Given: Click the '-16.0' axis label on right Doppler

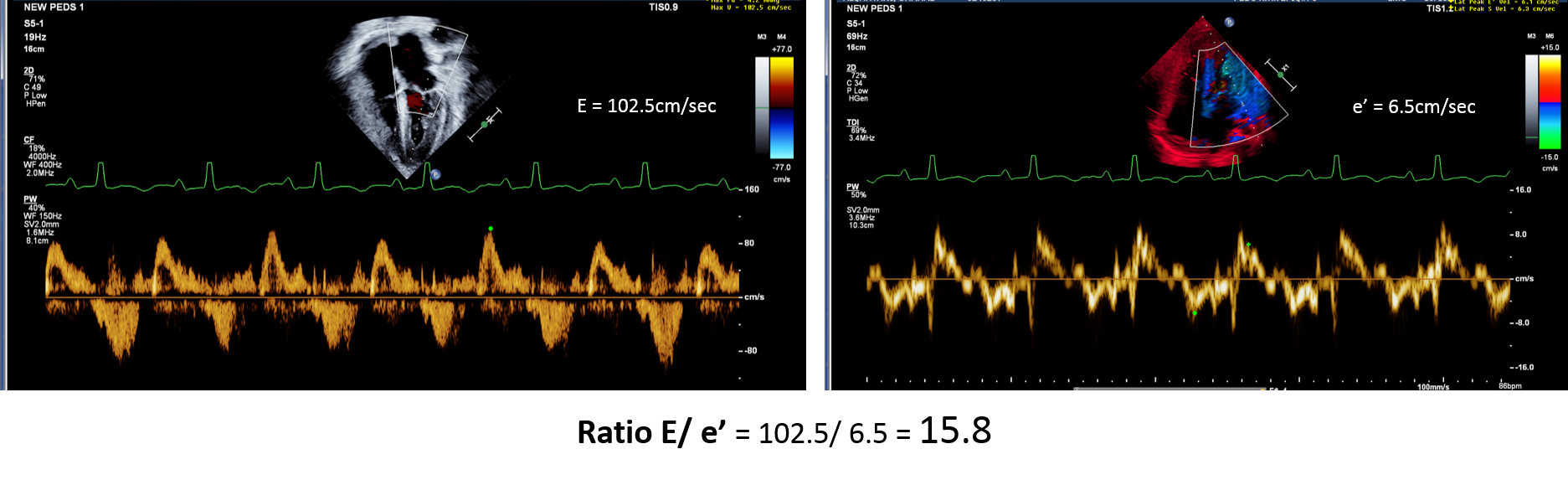Looking at the screenshot, I should click(x=1523, y=368).
